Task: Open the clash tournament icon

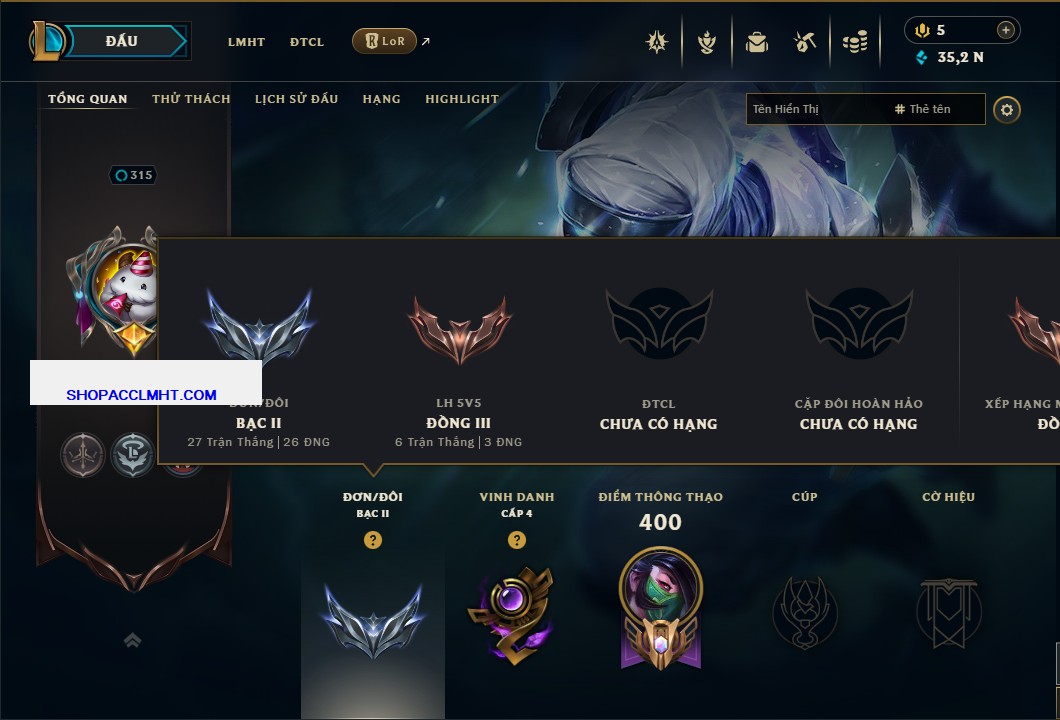Action: click(x=656, y=42)
